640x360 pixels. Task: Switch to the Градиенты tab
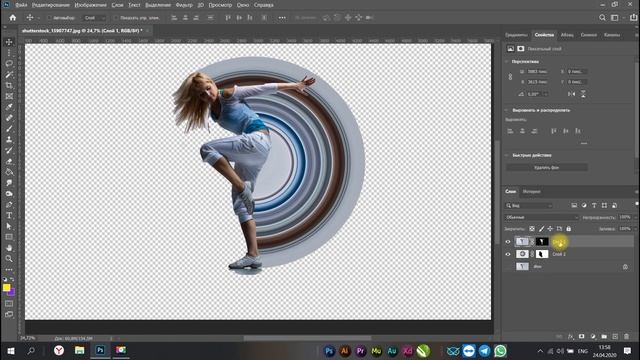coord(516,35)
